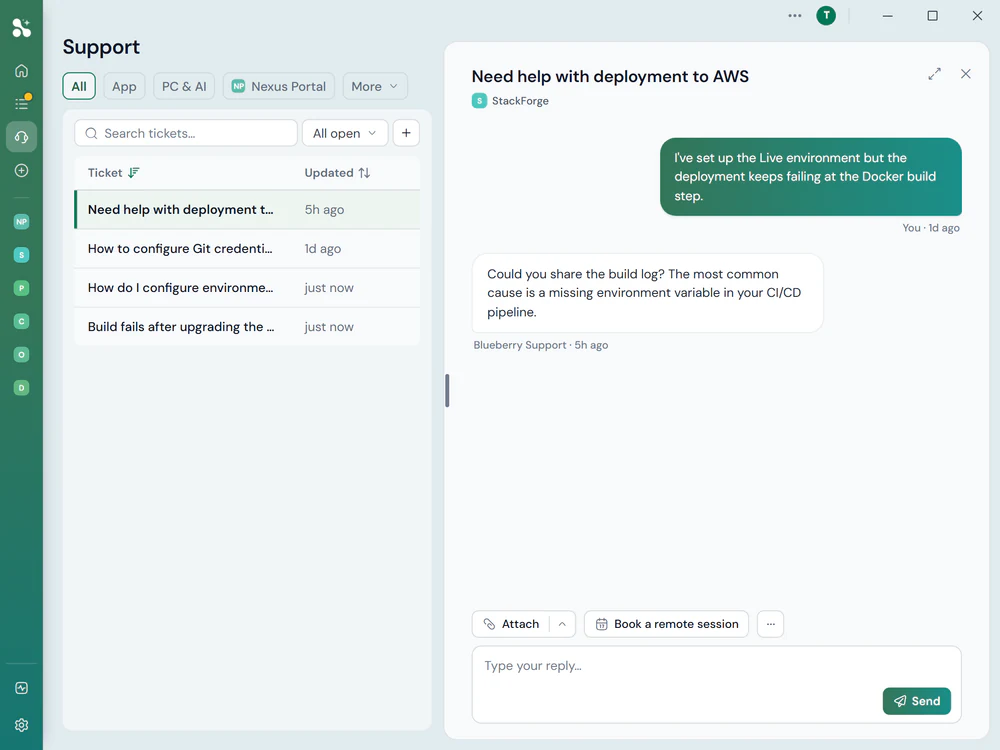Open the P workspace icon in sidebar
The height and width of the screenshot is (750, 1000).
pyautogui.click(x=21, y=288)
